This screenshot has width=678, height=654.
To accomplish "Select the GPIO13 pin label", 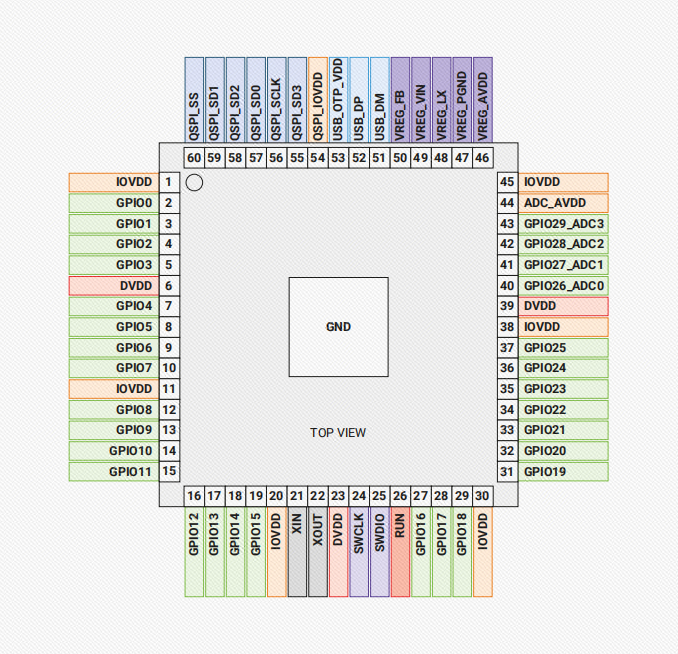I will (x=215, y=552).
